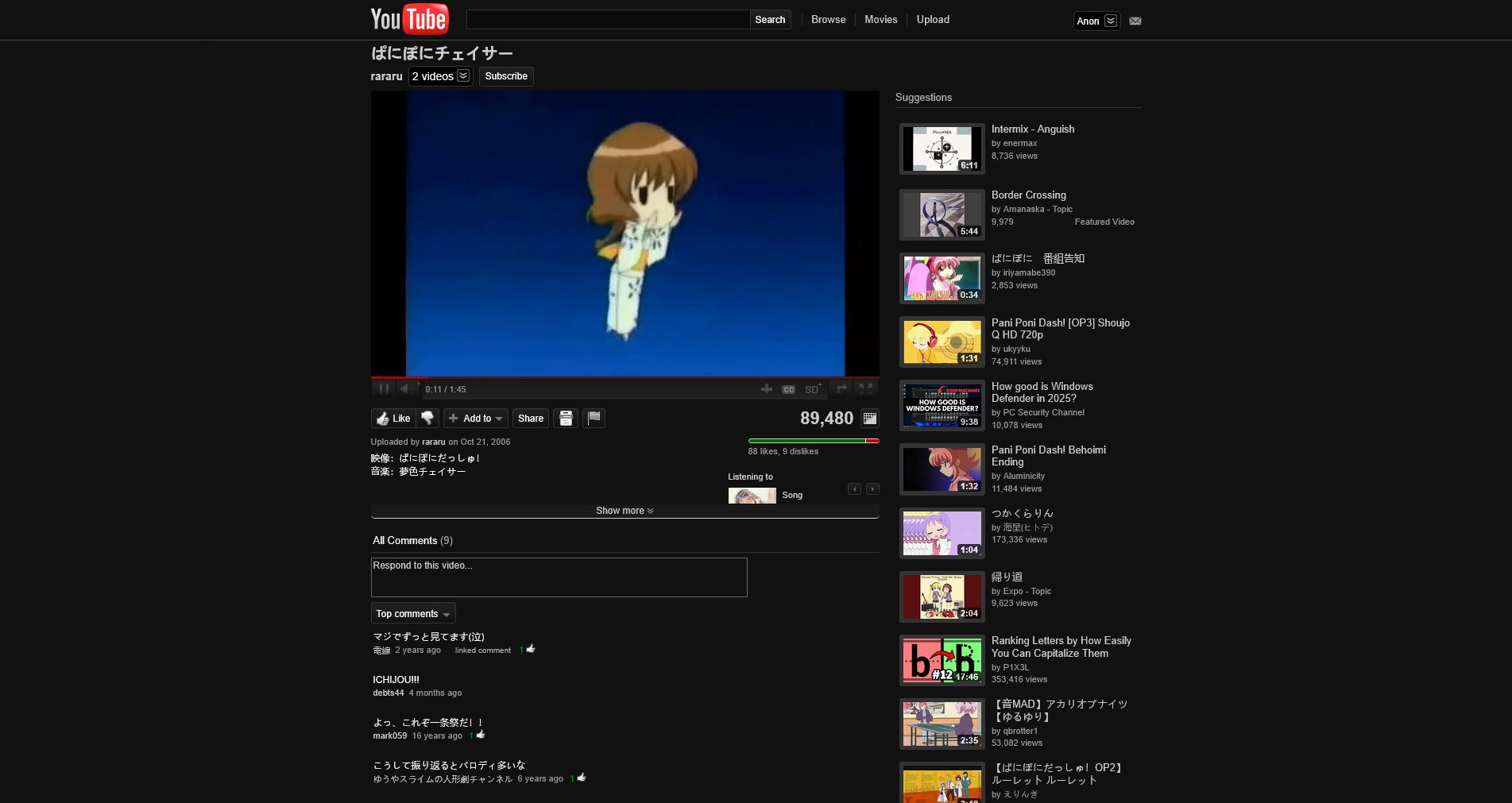Open ルーレット ルーレット OP2 video title
The height and width of the screenshot is (803, 1512).
1058,774
